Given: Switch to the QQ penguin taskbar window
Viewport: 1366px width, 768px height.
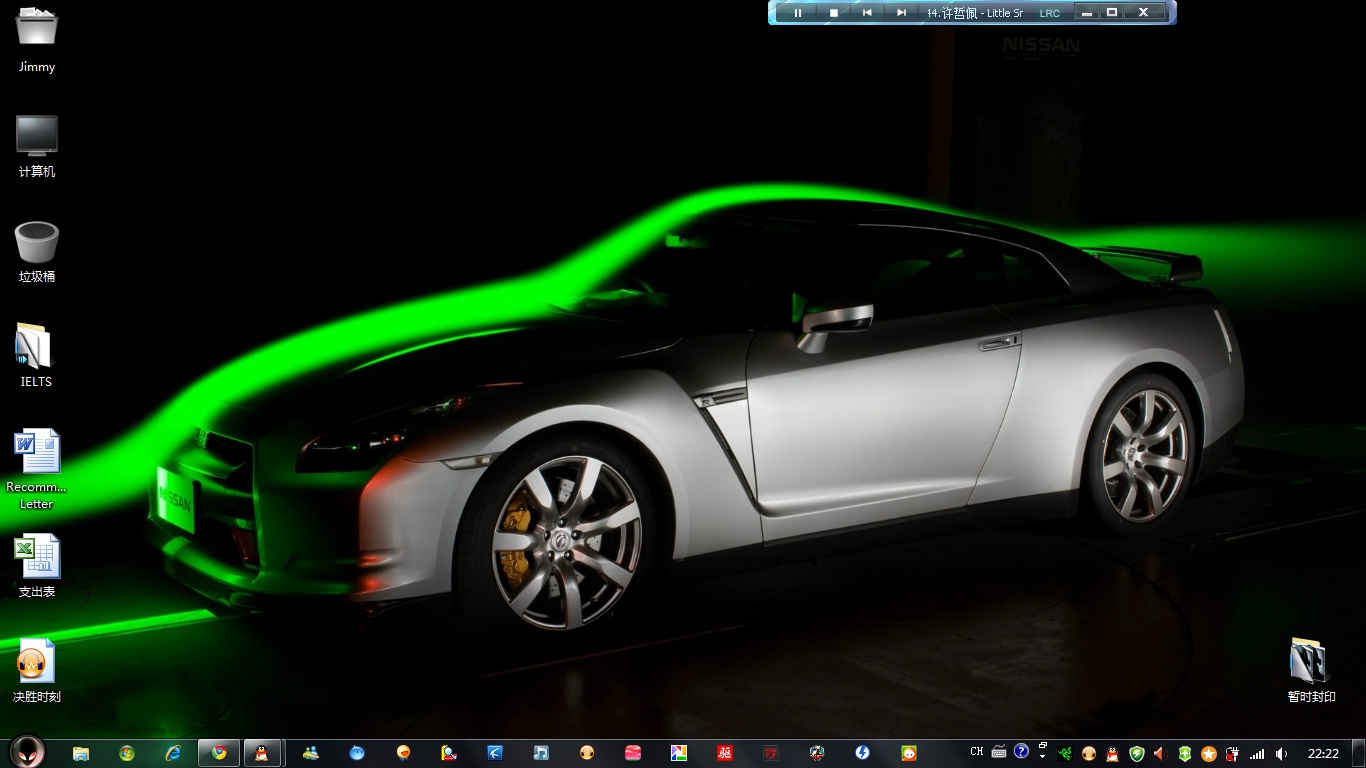Looking at the screenshot, I should [262, 753].
